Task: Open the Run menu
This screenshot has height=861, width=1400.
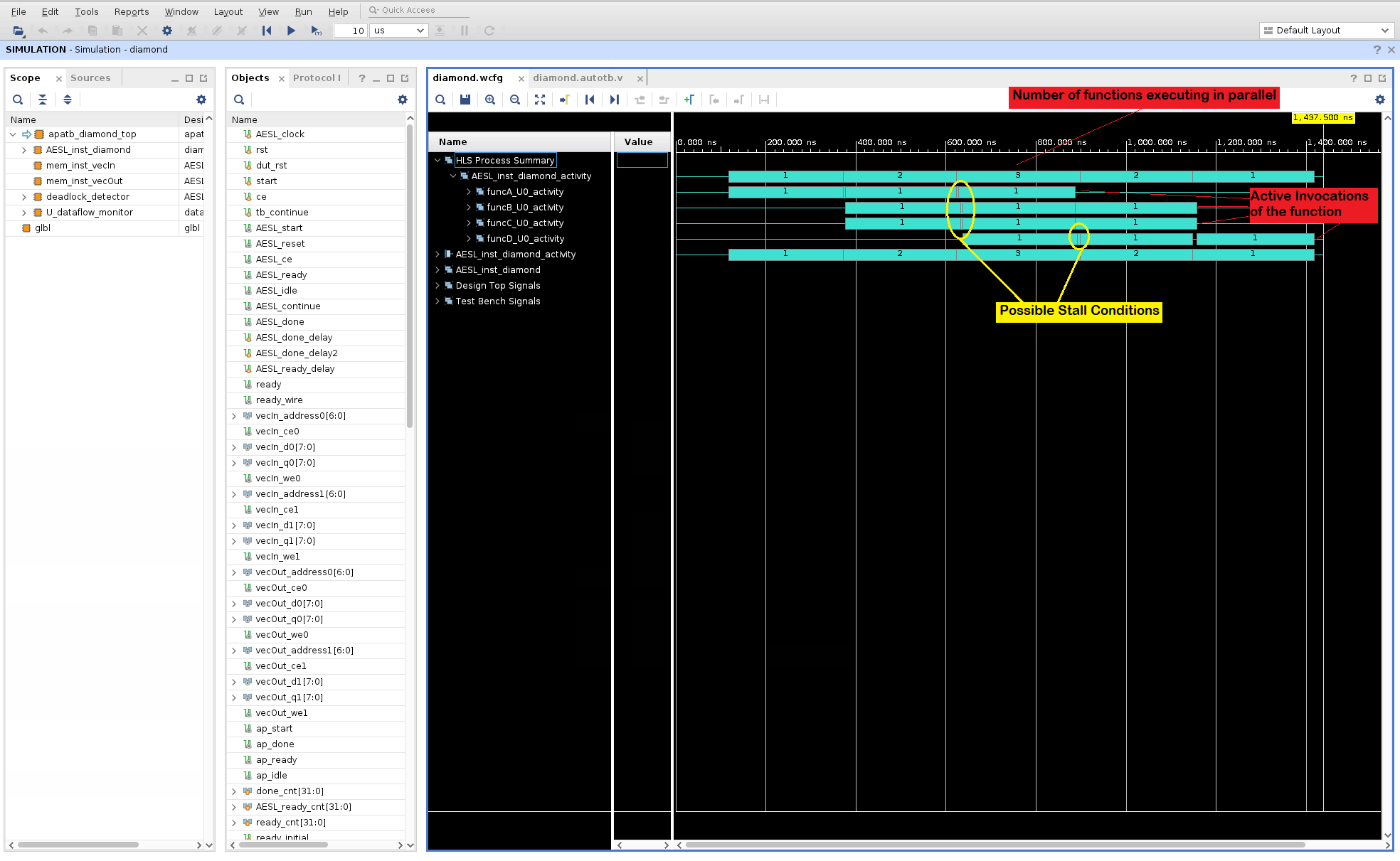Action: coord(304,11)
